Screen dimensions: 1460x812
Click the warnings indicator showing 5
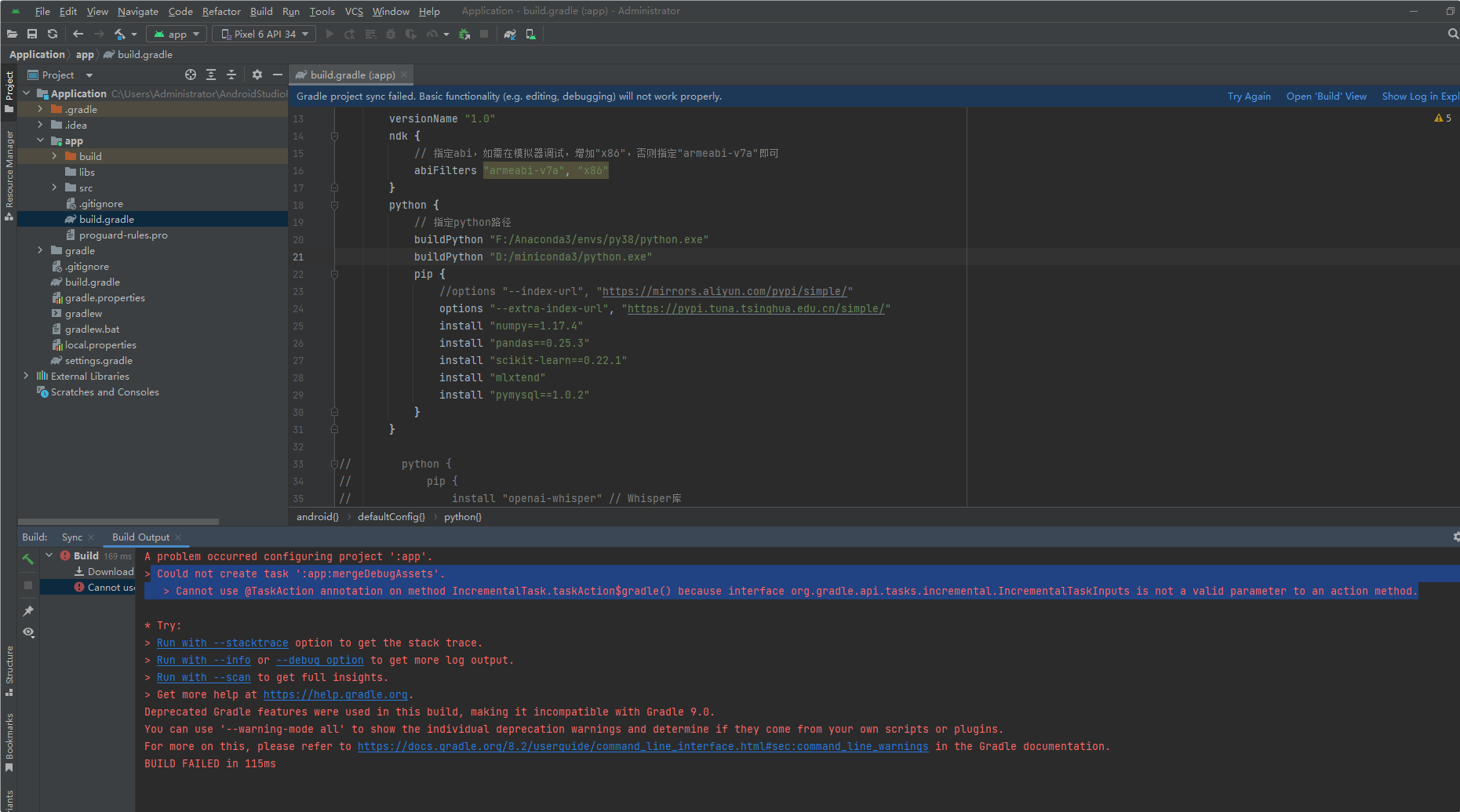pos(1443,118)
